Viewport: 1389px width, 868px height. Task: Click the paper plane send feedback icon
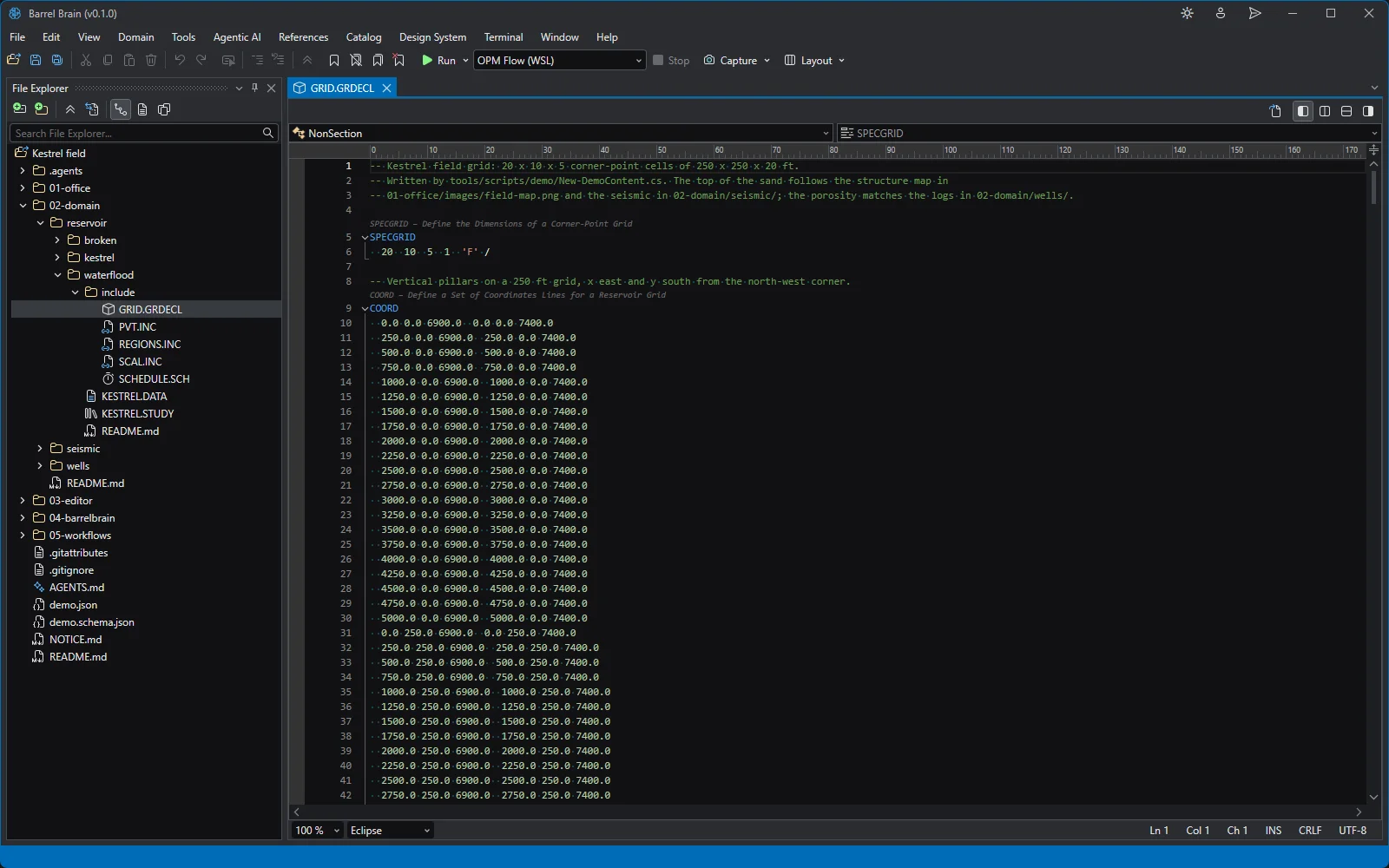click(1254, 13)
